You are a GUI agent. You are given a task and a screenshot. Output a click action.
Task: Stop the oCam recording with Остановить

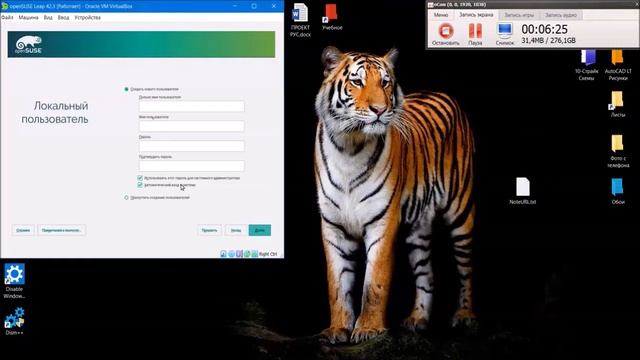(x=445, y=34)
